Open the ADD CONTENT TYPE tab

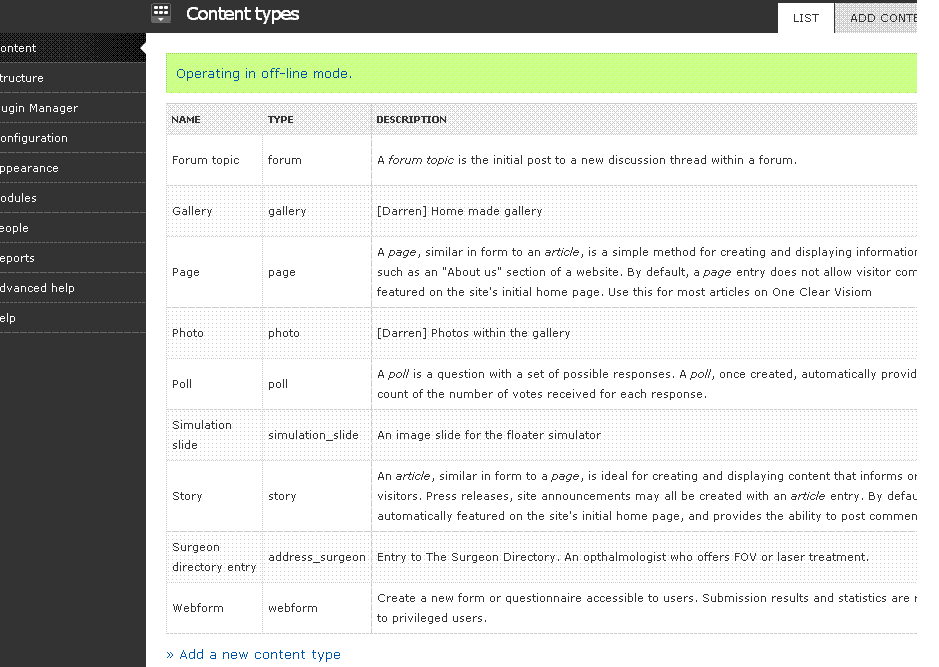[x=882, y=18]
